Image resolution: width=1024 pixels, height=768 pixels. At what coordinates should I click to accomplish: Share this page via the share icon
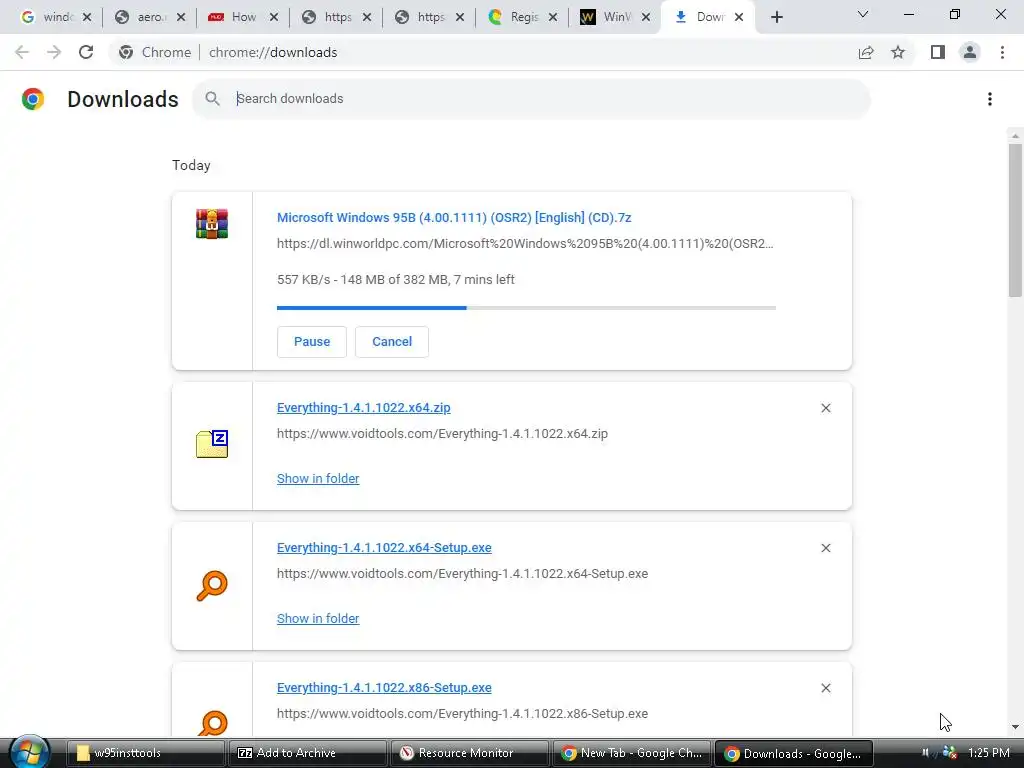tap(866, 52)
